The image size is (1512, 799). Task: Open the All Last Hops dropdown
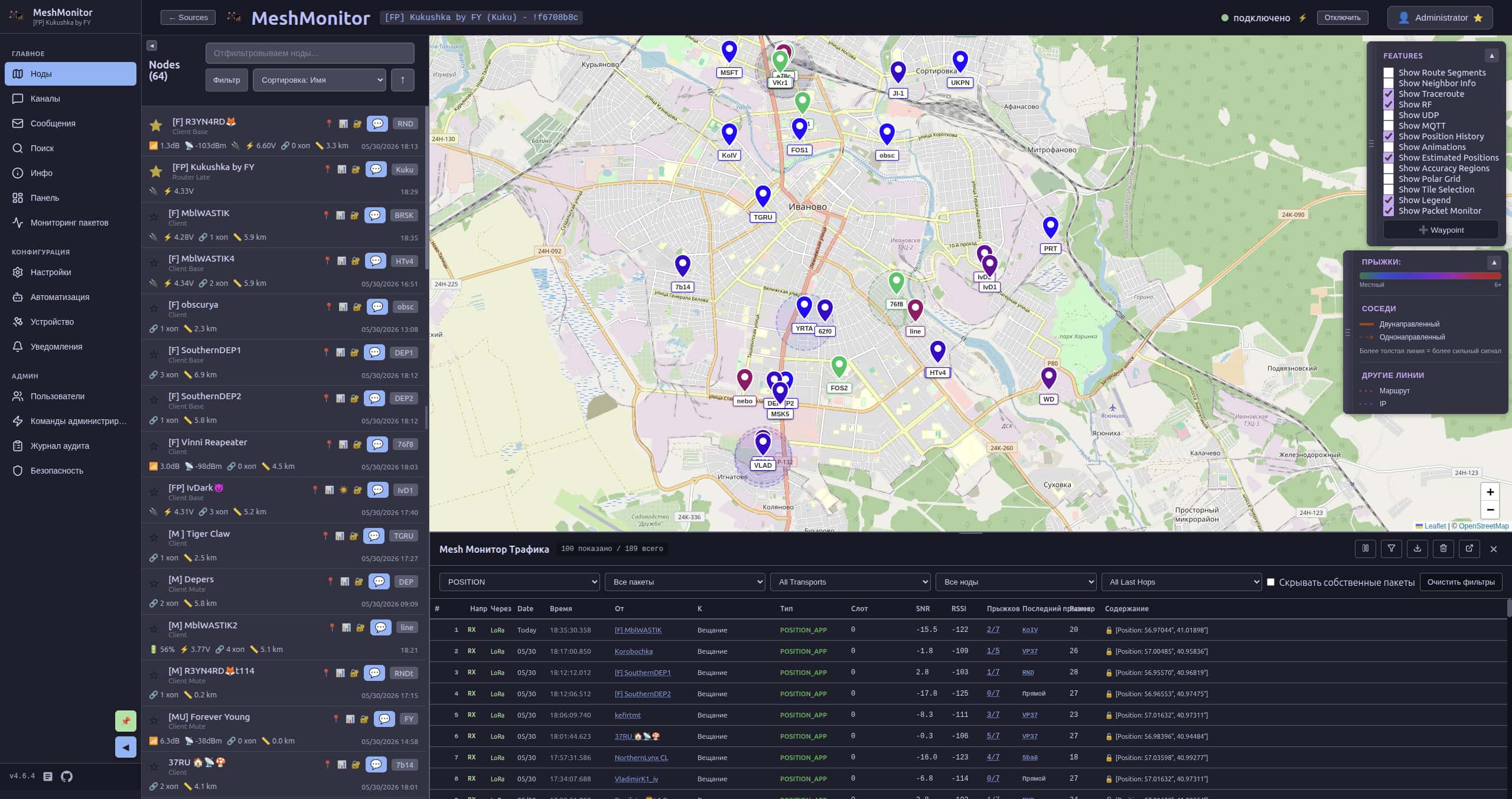(1181, 582)
